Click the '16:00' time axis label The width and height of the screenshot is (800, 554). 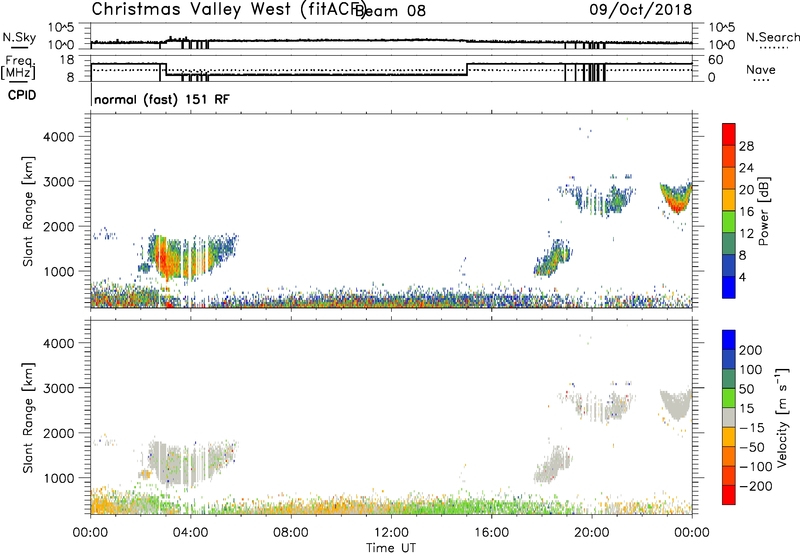click(491, 533)
